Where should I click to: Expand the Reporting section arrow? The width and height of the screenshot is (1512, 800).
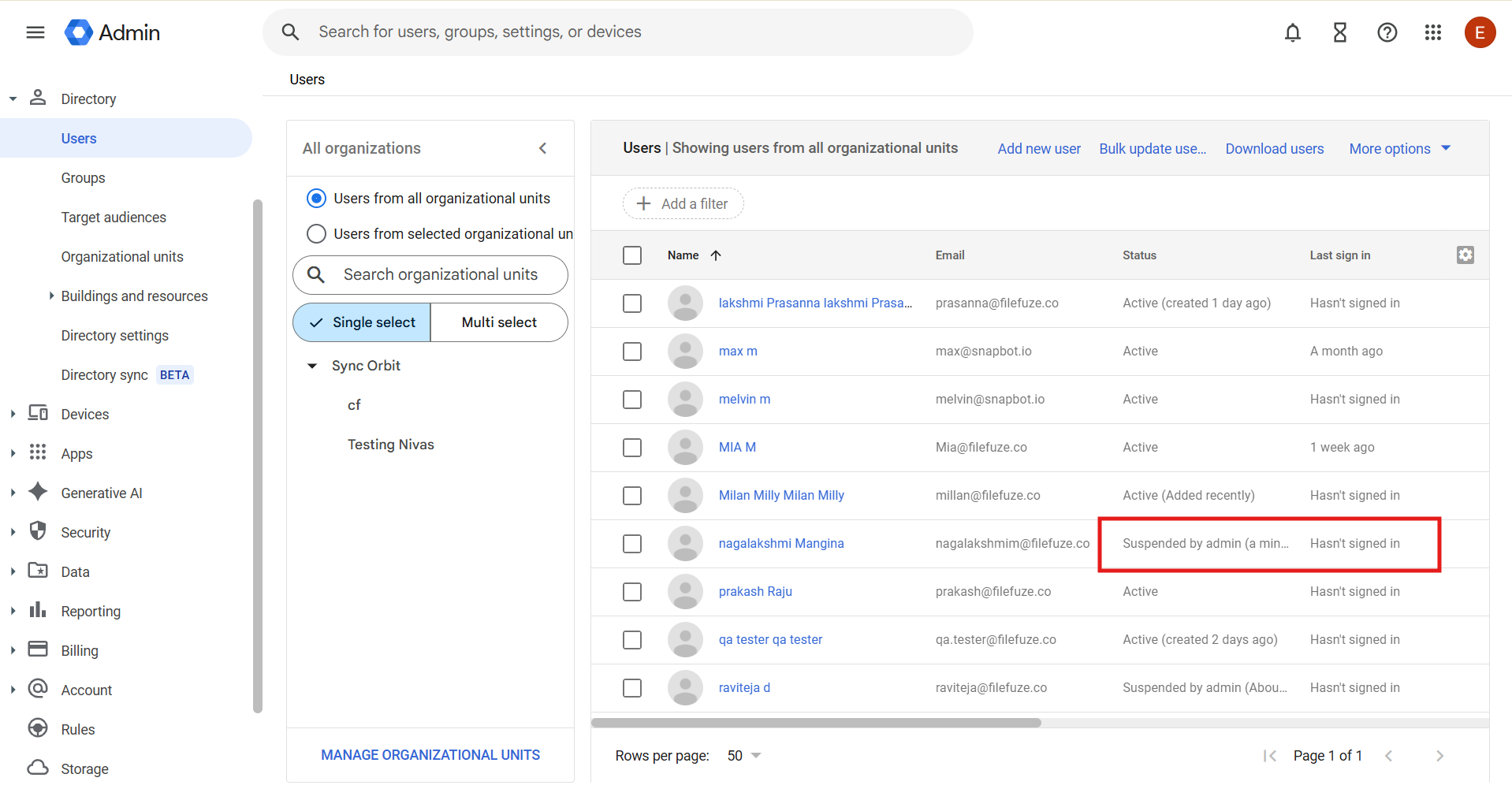(13, 612)
